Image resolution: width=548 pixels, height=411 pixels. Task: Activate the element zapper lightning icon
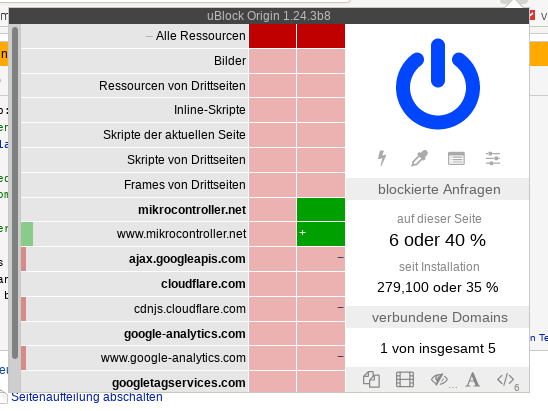(x=382, y=158)
